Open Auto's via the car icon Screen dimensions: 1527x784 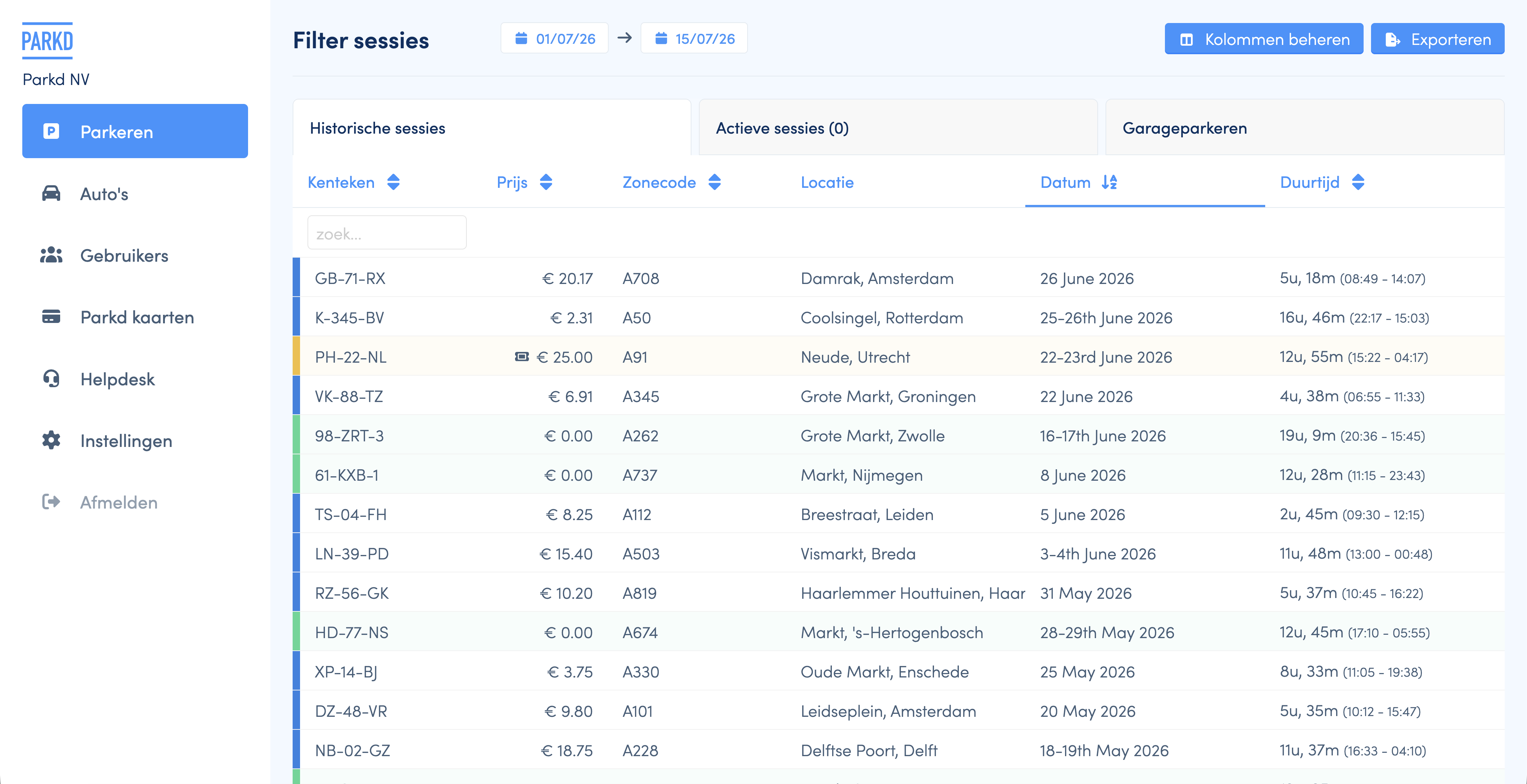(51, 193)
